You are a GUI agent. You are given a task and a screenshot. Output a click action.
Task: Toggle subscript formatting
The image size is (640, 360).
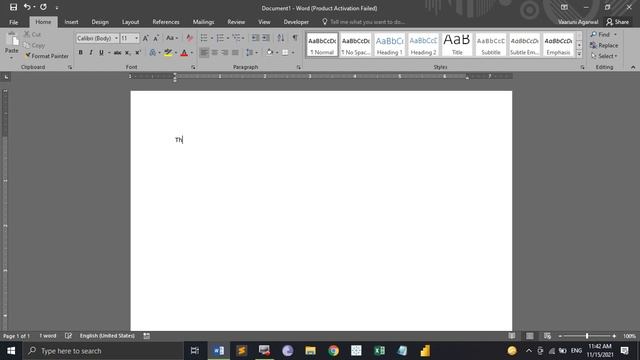[127, 53]
